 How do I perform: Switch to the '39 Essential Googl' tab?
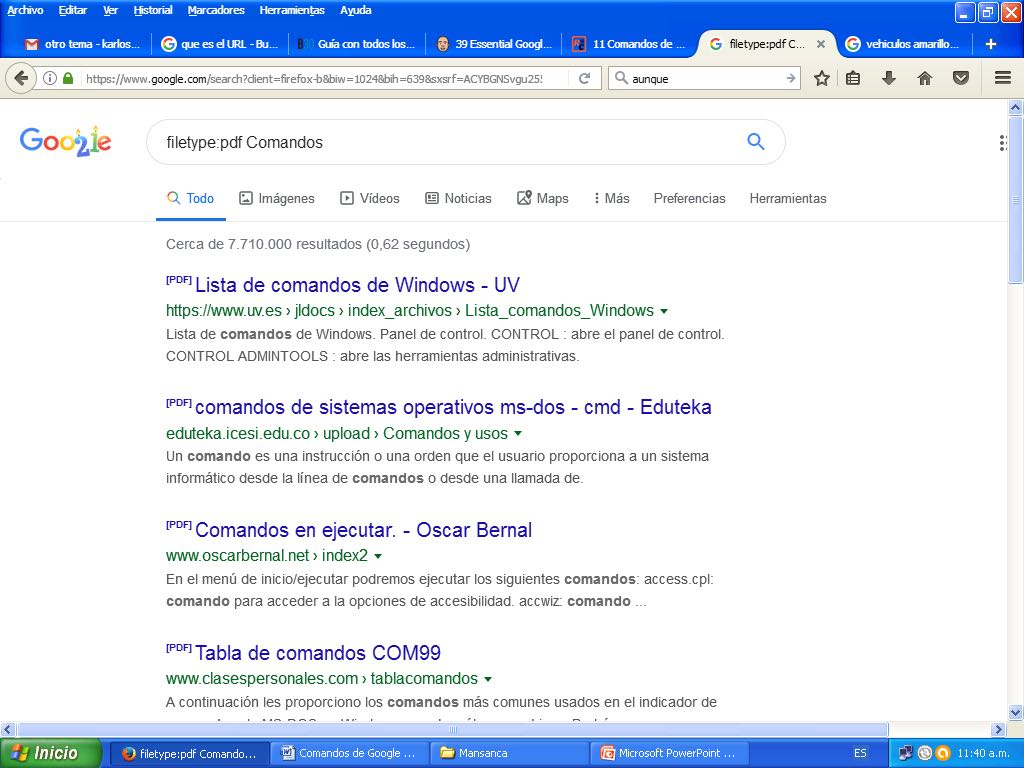494,44
